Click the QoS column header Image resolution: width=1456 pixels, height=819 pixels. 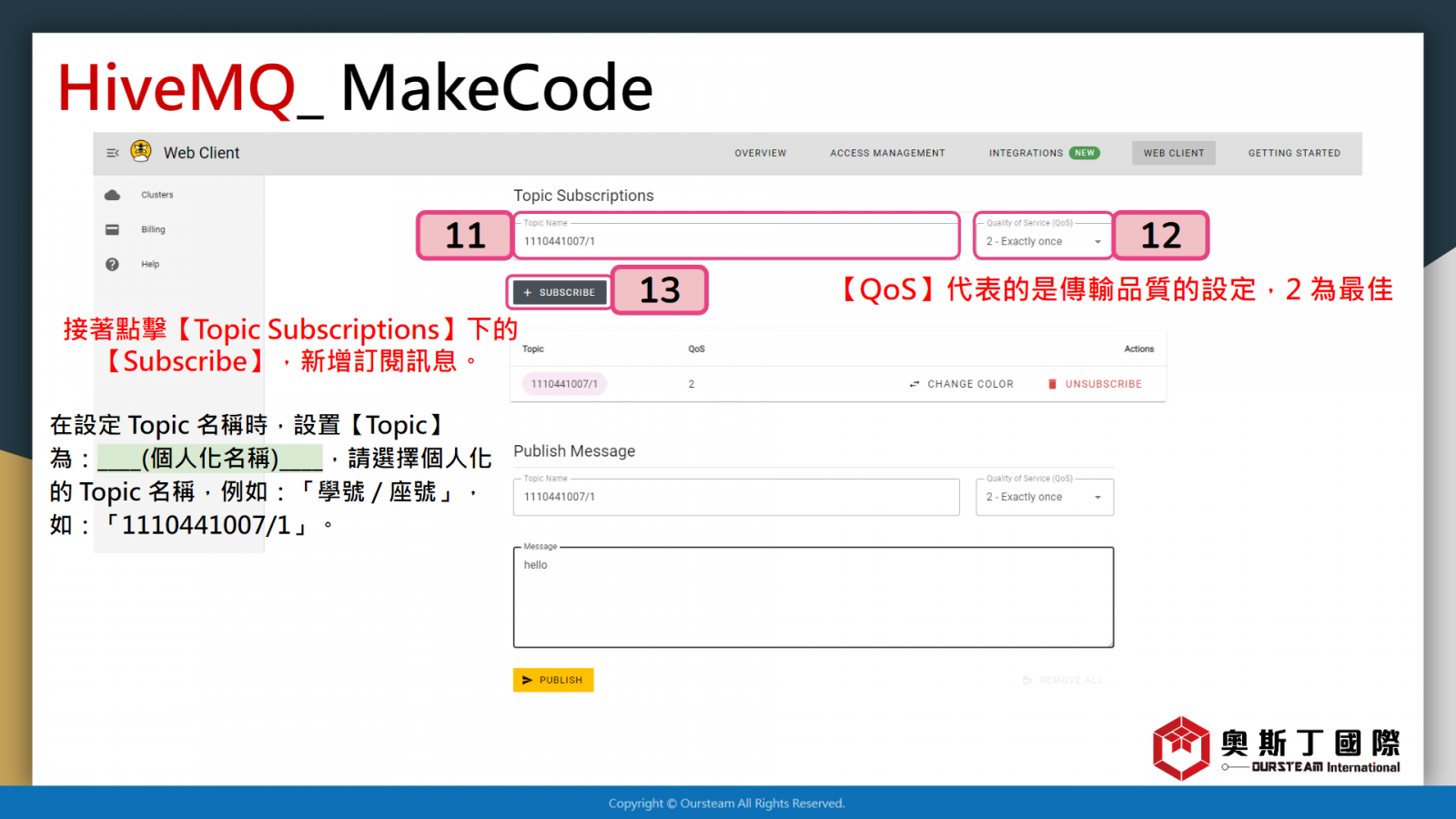click(696, 349)
